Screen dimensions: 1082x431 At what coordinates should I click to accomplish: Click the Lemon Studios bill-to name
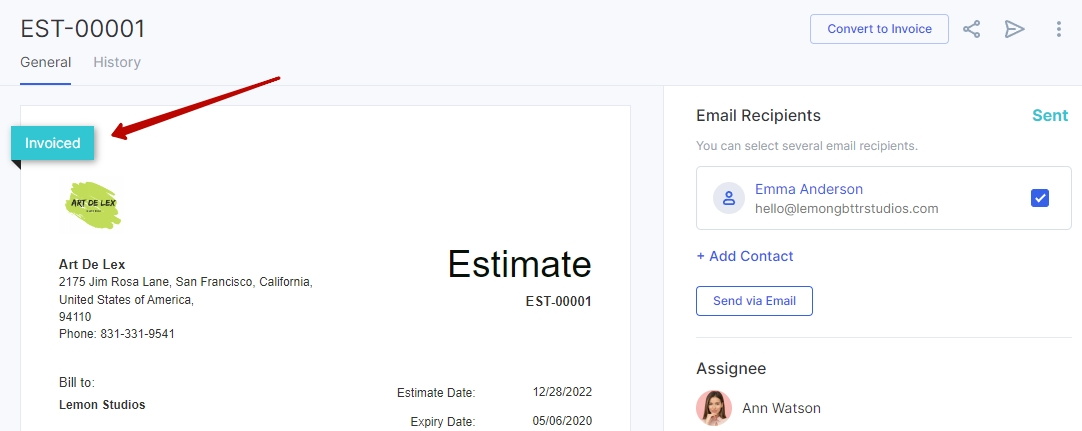tap(102, 405)
